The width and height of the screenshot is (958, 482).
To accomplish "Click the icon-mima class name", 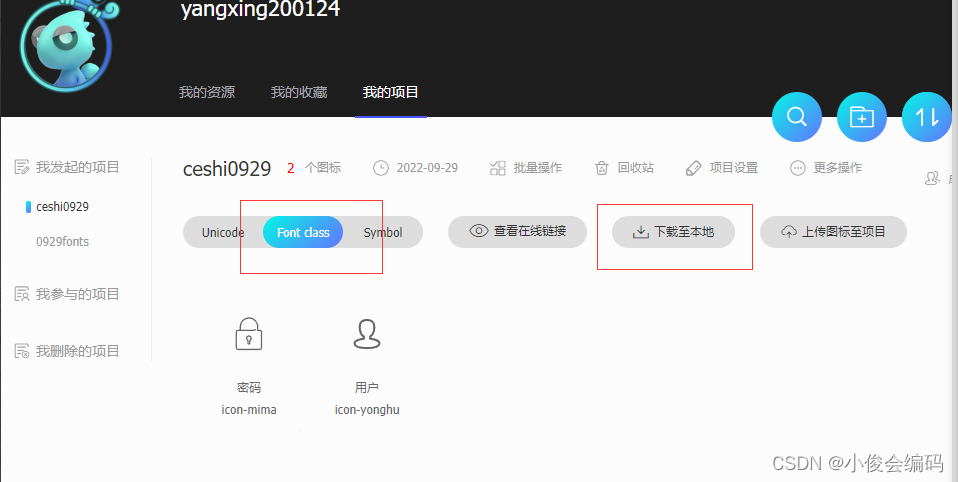I will pyautogui.click(x=249, y=410).
